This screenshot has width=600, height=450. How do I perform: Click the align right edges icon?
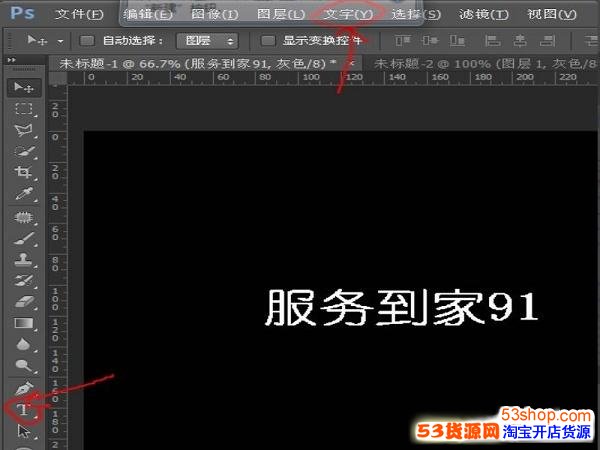pos(548,40)
